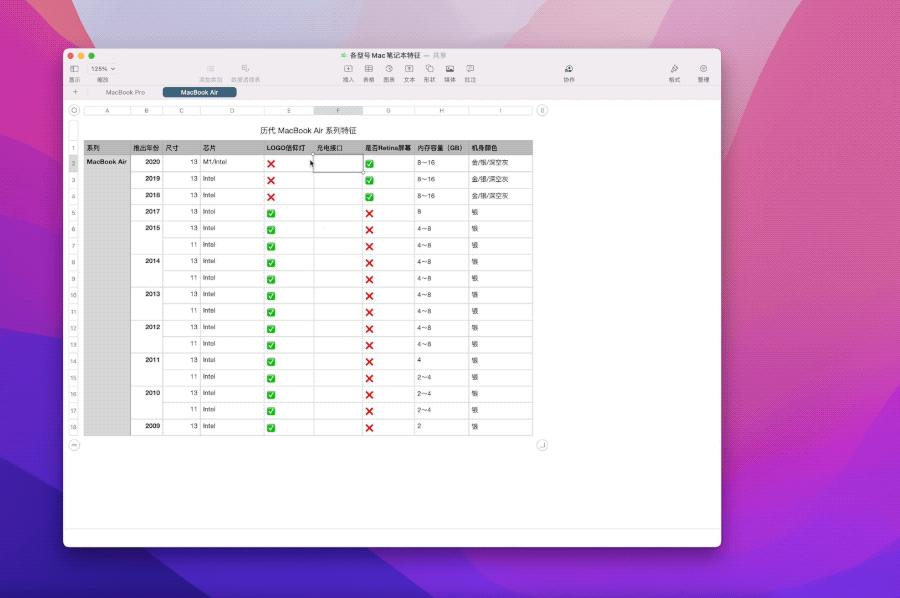Image resolution: width=900 pixels, height=598 pixels.
Task: Select row header 5
Action: pos(73,213)
